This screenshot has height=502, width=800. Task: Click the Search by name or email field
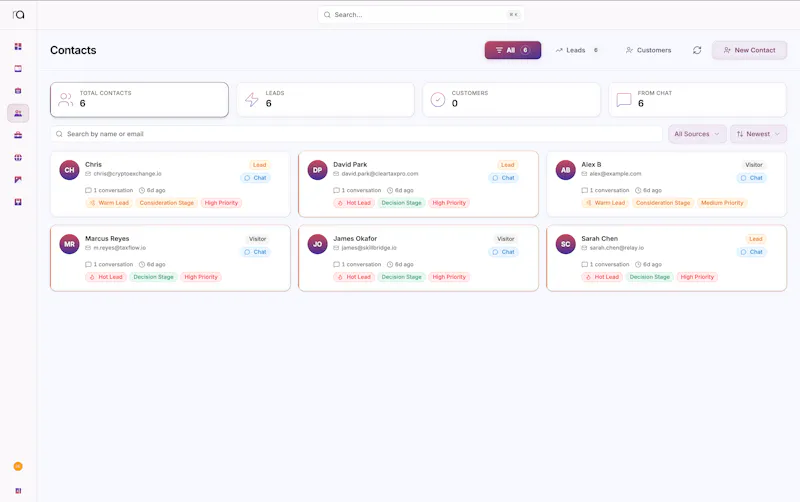(x=356, y=134)
